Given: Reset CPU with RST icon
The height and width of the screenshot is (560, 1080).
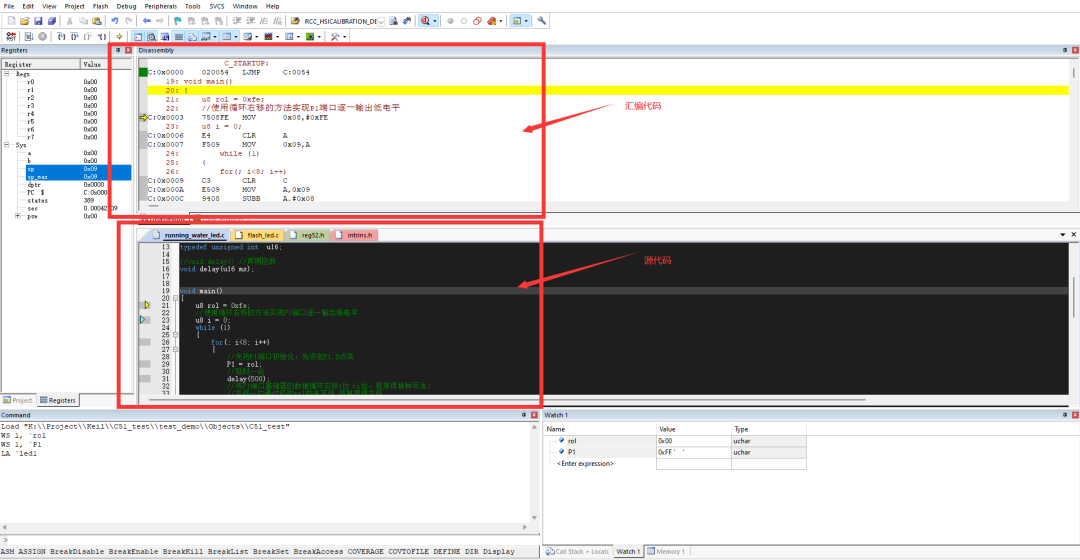Looking at the screenshot, I should 11,37.
